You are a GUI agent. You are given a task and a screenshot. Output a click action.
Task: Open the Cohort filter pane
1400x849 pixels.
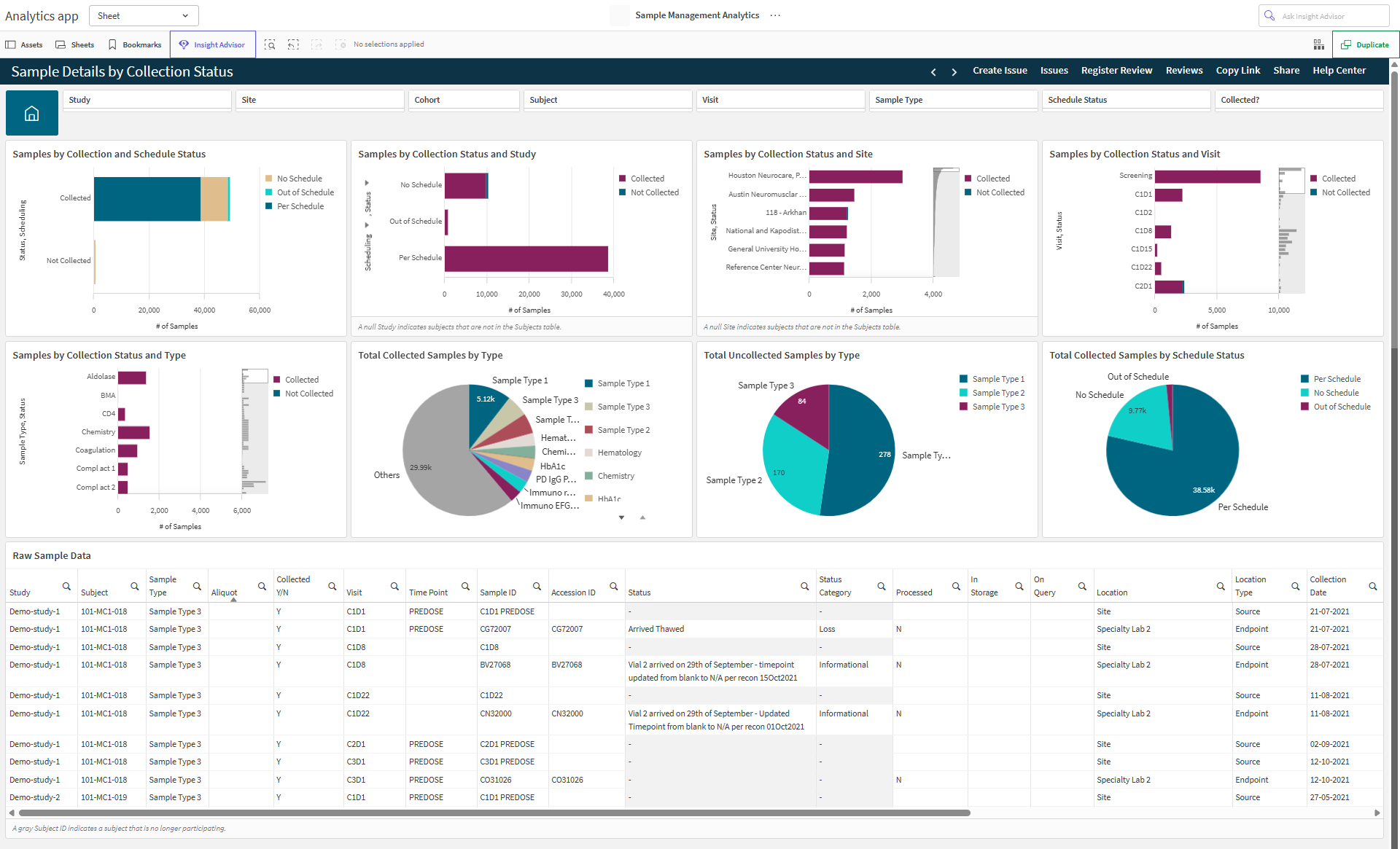464,100
